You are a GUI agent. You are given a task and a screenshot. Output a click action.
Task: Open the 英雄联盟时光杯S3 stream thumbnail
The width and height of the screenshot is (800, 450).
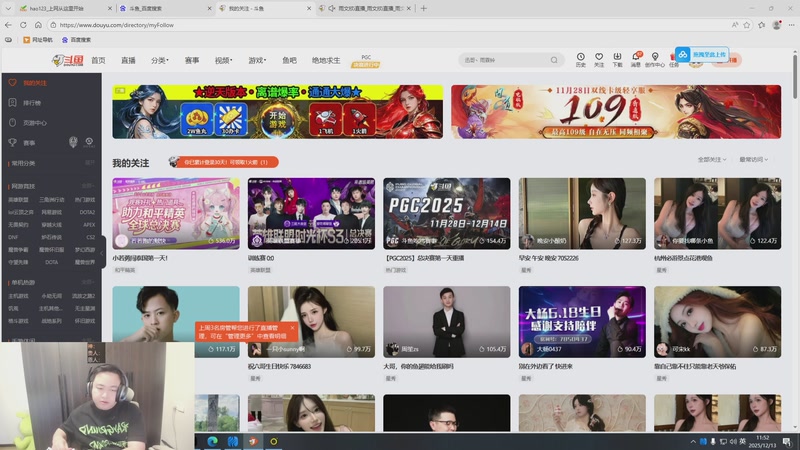311,213
